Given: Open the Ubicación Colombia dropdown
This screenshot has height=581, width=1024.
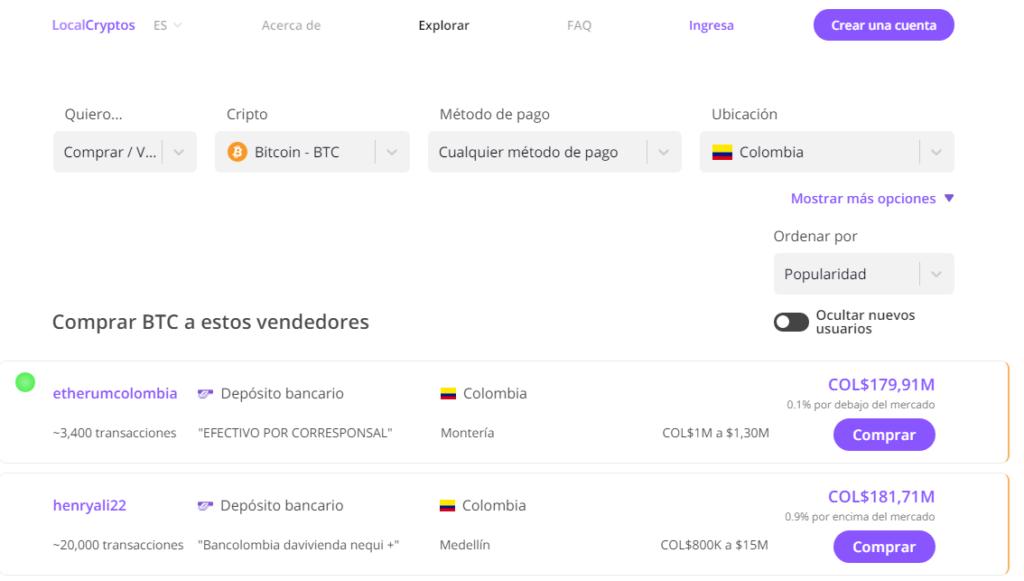Looking at the screenshot, I should (x=827, y=152).
